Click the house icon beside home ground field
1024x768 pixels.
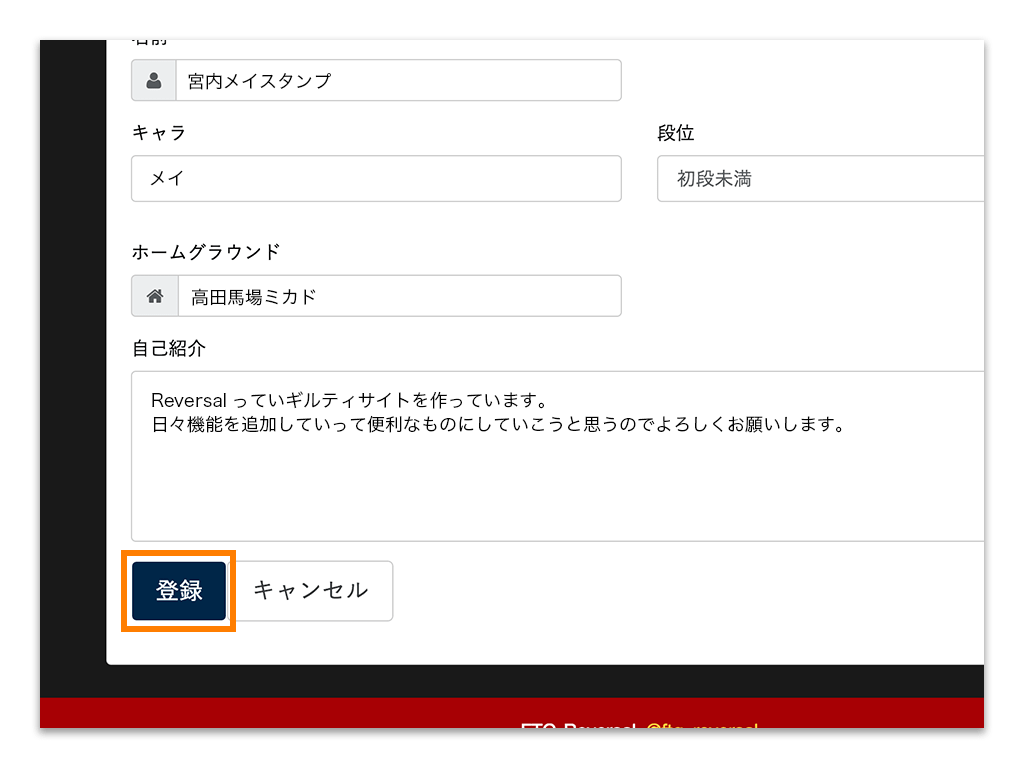(155, 296)
